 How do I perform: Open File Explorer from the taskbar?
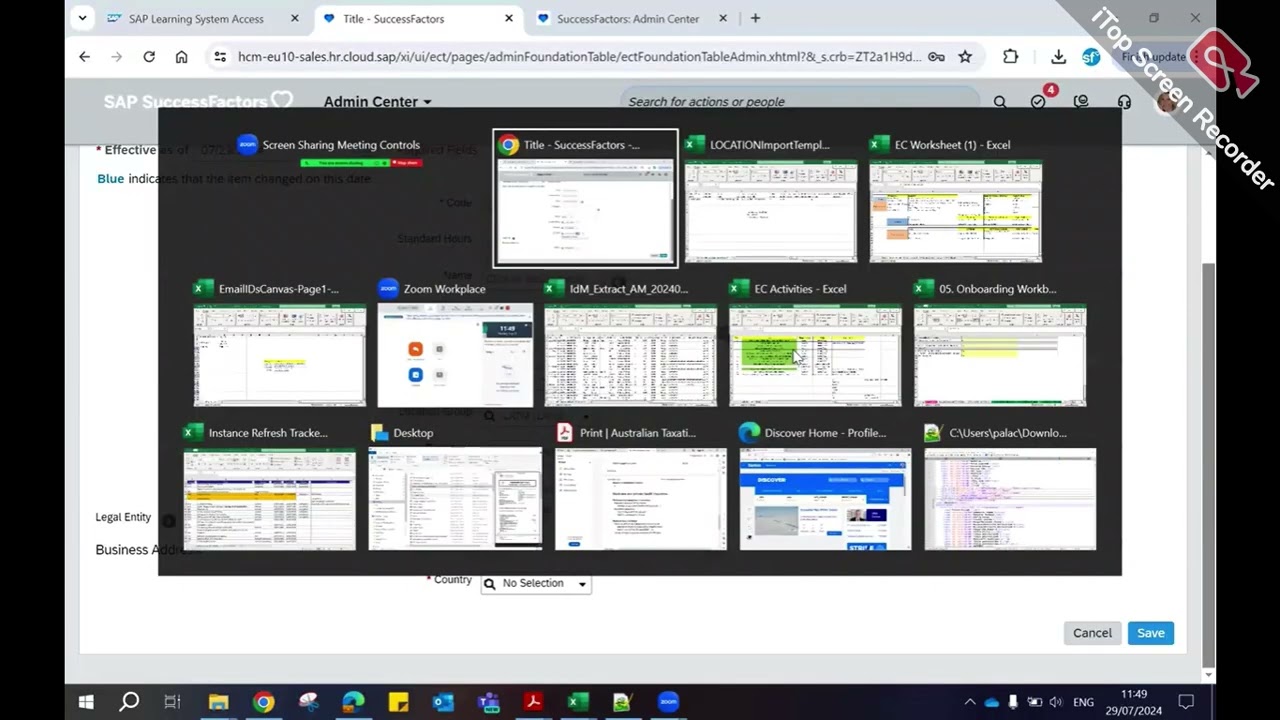click(x=218, y=702)
